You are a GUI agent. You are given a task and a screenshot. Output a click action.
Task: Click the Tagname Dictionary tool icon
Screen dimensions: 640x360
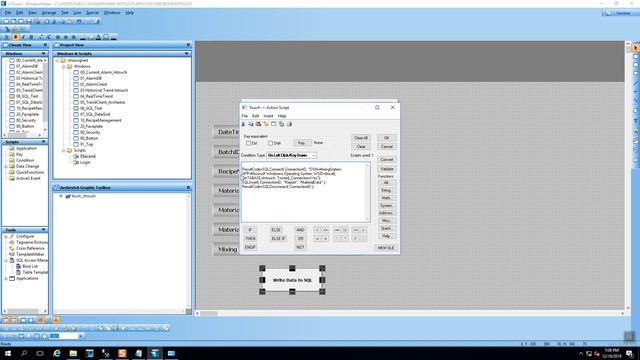click(x=12, y=242)
